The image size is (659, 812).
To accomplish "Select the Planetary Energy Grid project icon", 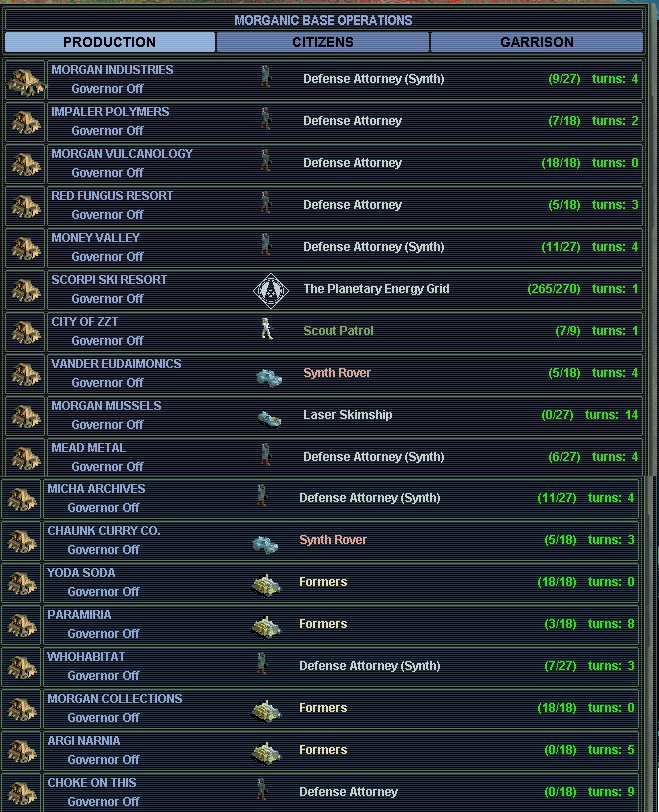I will (266, 290).
